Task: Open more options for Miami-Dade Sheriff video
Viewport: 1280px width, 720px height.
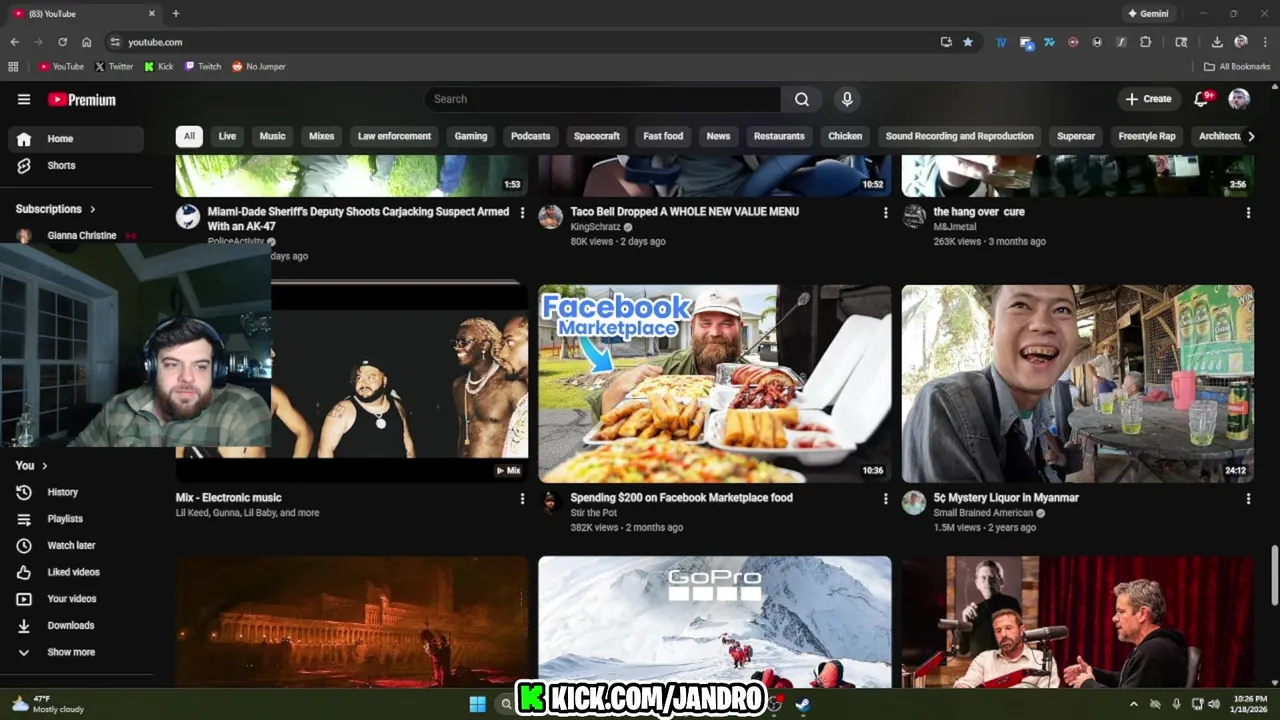Action: coord(522,212)
